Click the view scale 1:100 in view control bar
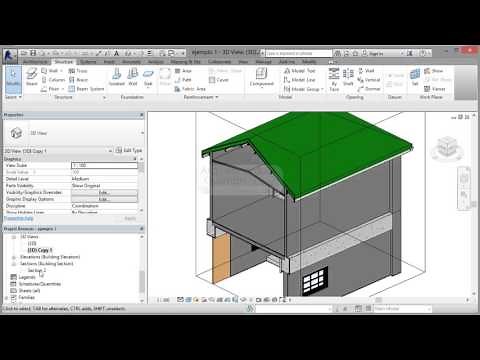480x360 pixels. click(163, 300)
